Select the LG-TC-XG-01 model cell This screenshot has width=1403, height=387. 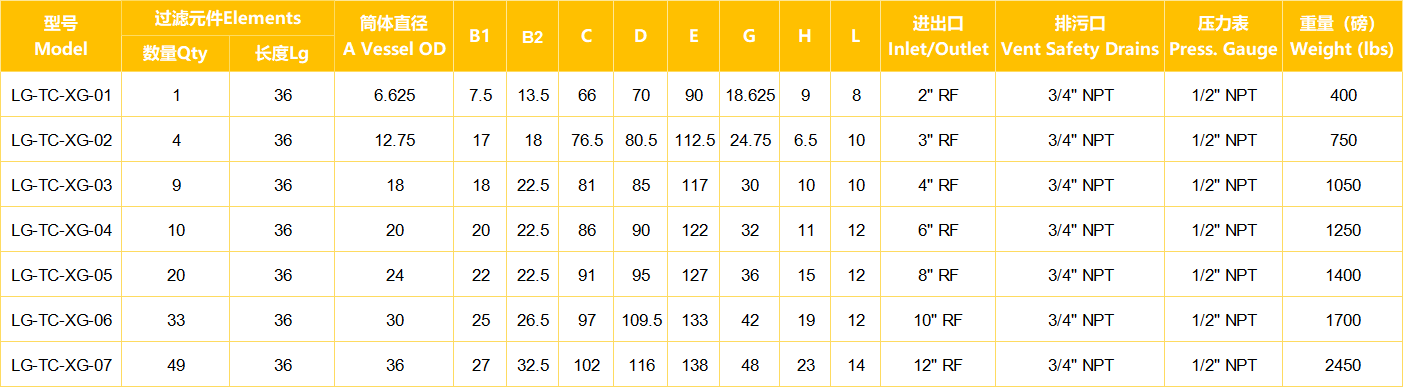(61, 95)
